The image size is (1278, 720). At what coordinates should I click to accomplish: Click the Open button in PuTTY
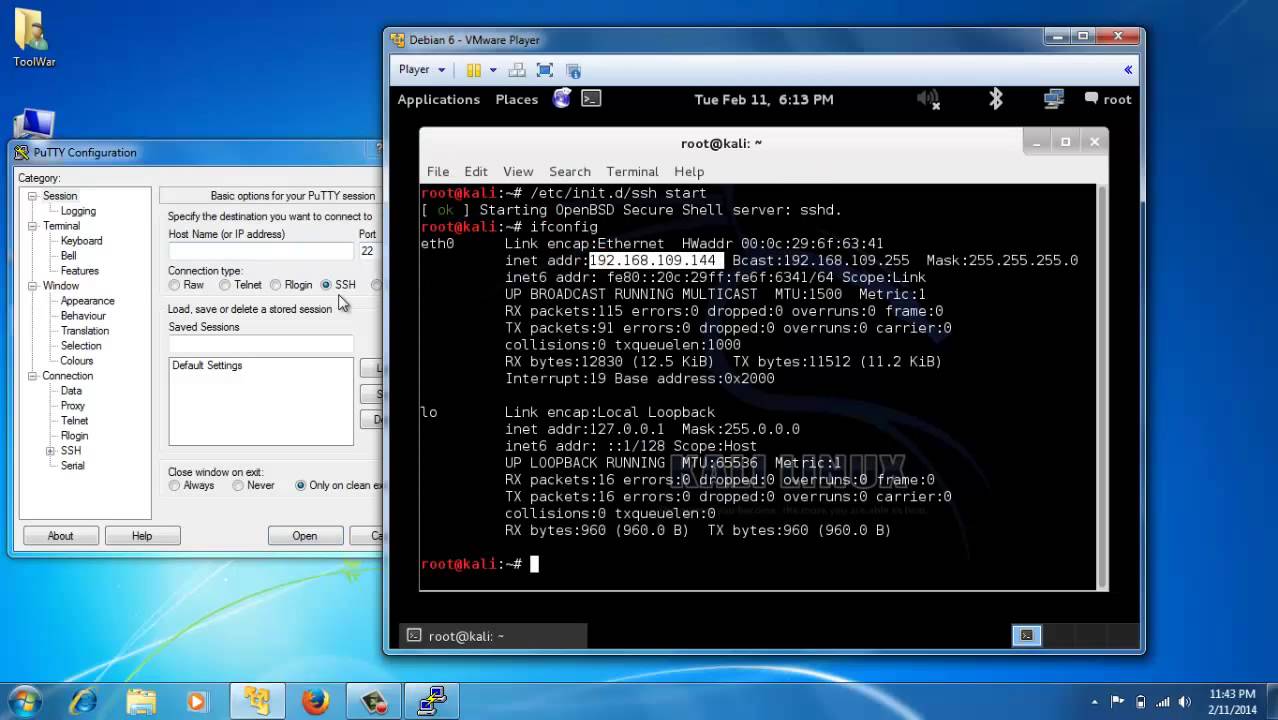coord(305,536)
